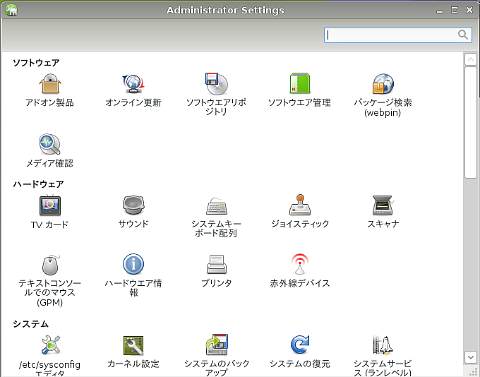Open ハードウエア情報 hardware information

click(133, 275)
